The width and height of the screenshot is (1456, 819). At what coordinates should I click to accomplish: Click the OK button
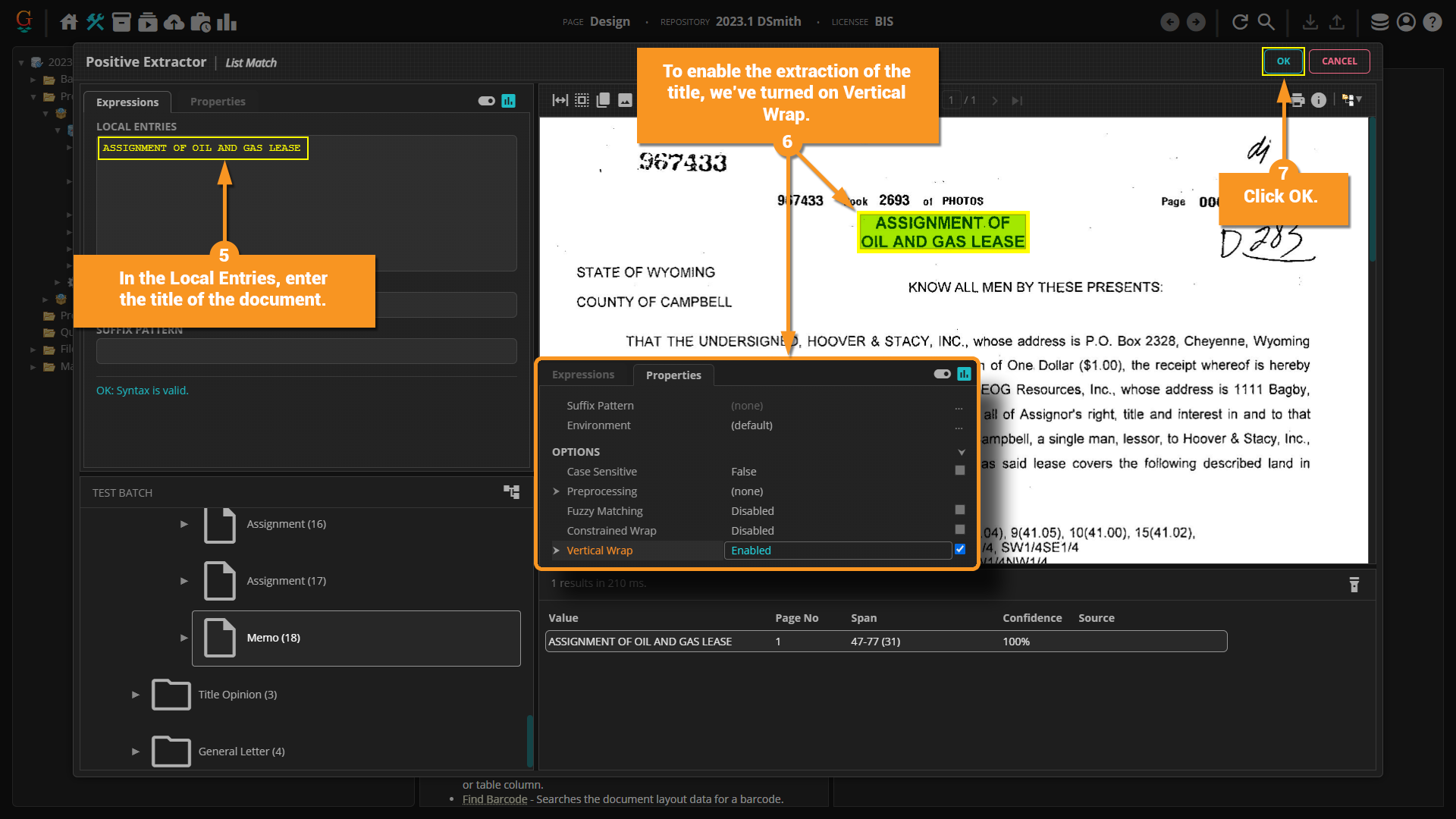[1283, 61]
